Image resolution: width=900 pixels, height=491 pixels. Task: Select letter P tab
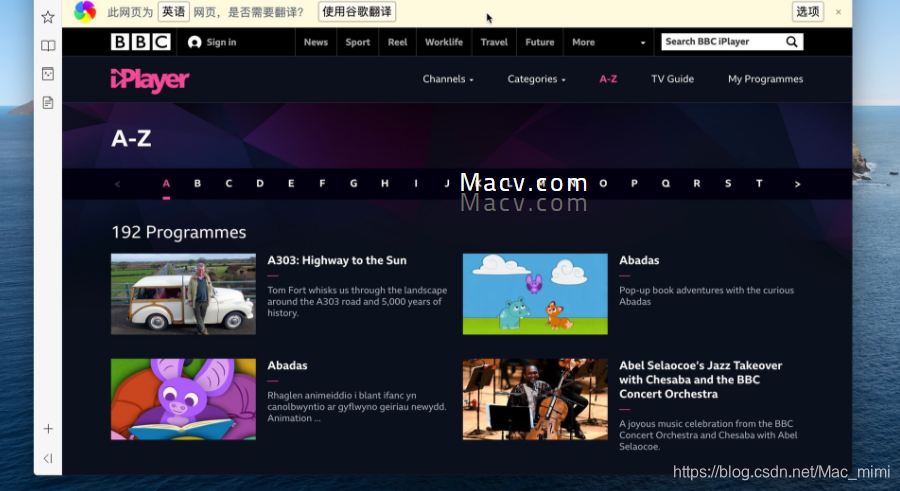coord(634,184)
